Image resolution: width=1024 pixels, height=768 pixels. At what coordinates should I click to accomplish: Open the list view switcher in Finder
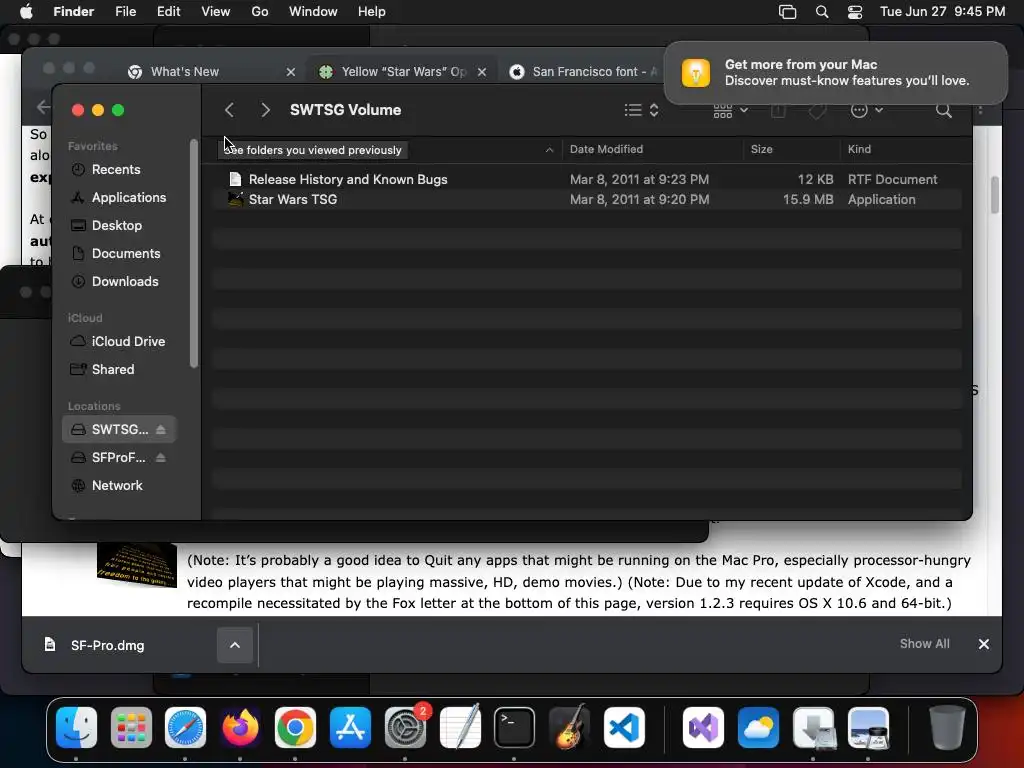coord(641,110)
